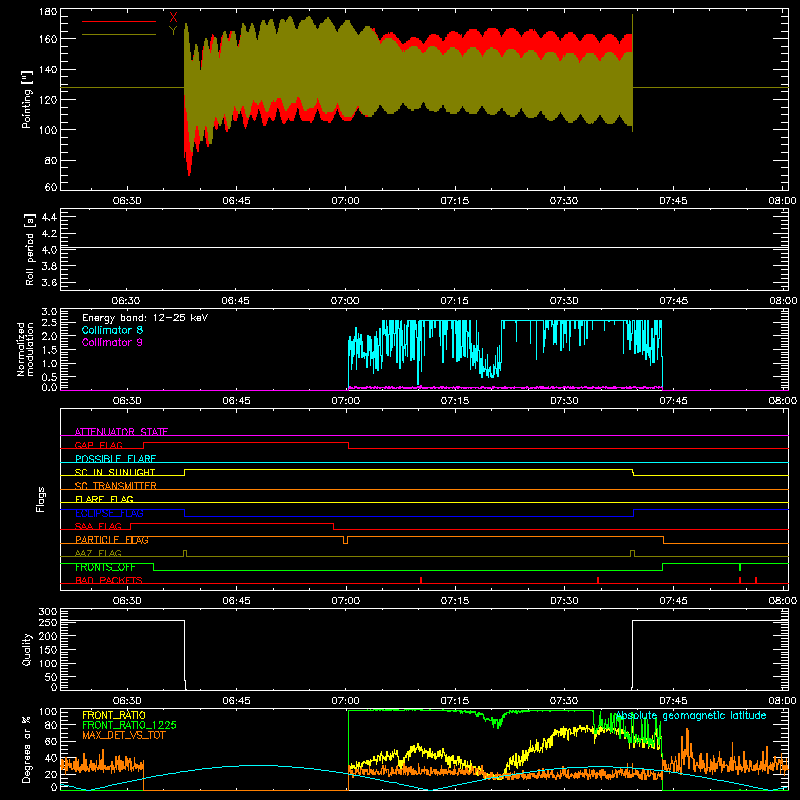This screenshot has height=800, width=800.
Task: Click the GAP_FLAG label
Action: point(99,445)
